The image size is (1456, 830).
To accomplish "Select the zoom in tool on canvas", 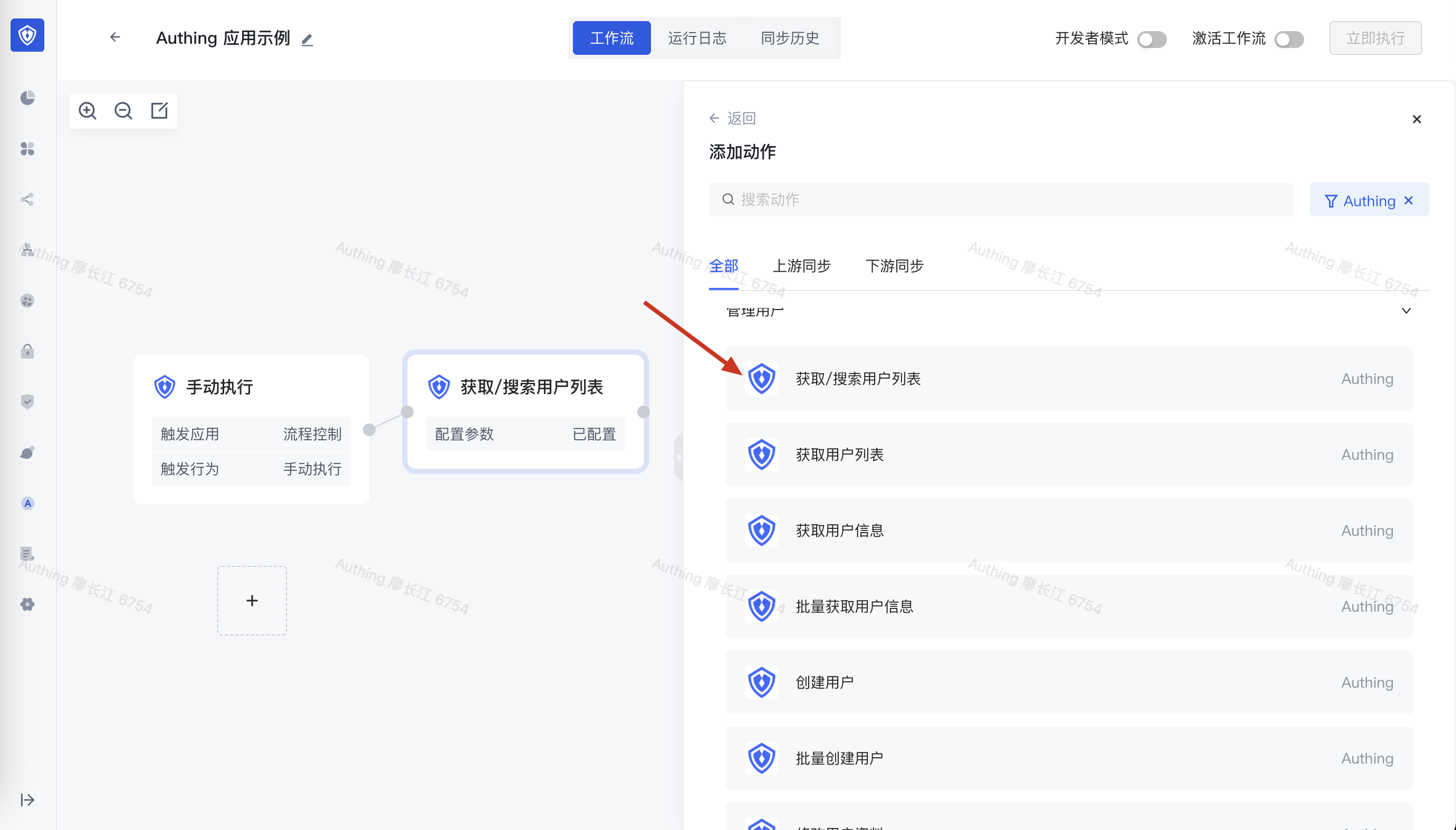I will (87, 111).
